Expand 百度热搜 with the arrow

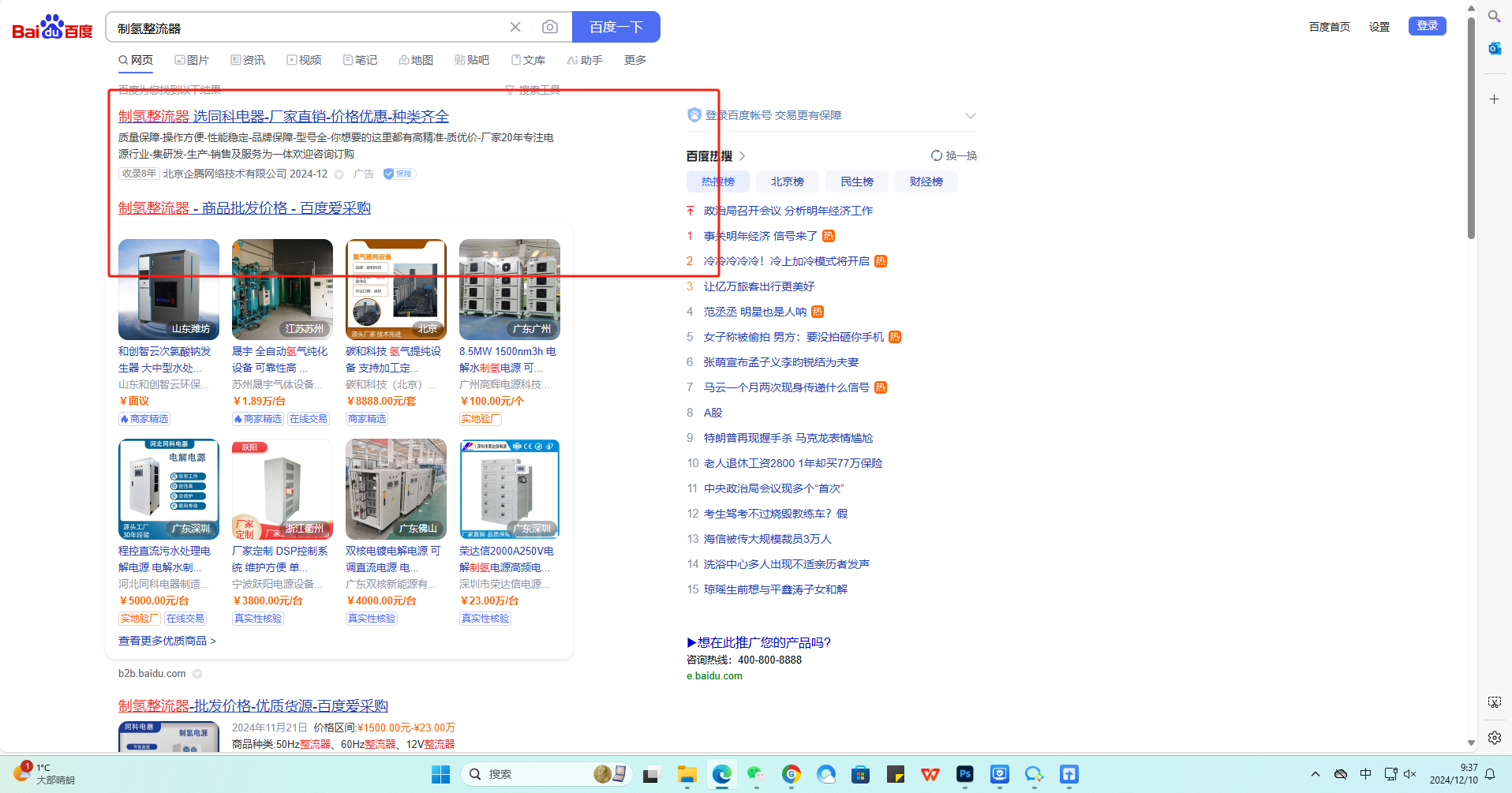point(743,156)
